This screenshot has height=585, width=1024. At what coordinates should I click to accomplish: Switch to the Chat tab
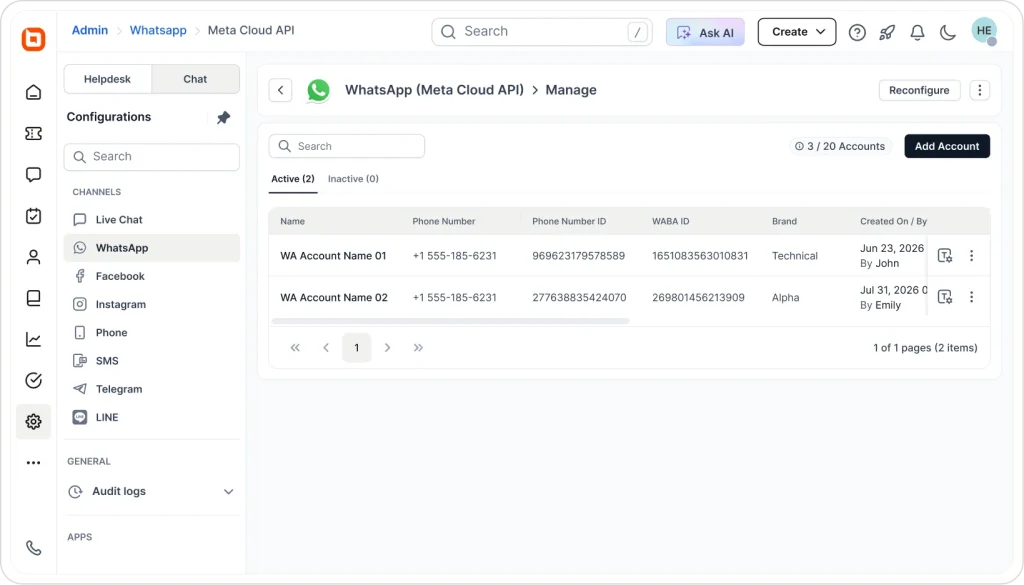click(x=195, y=79)
